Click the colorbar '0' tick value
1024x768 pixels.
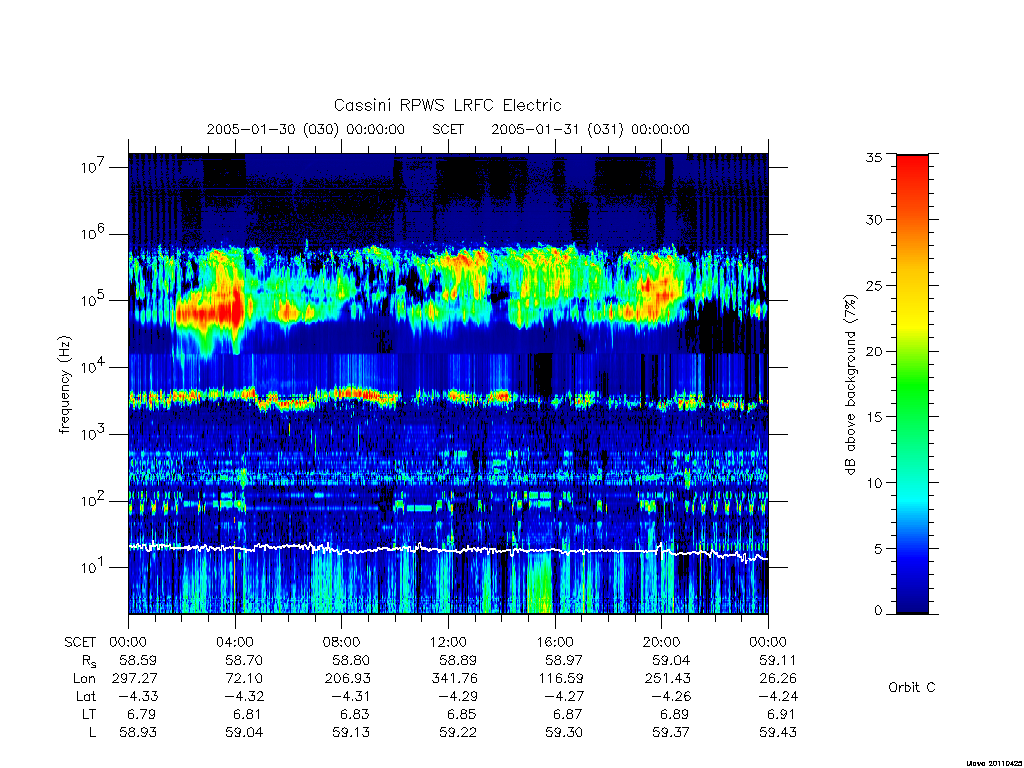878,611
